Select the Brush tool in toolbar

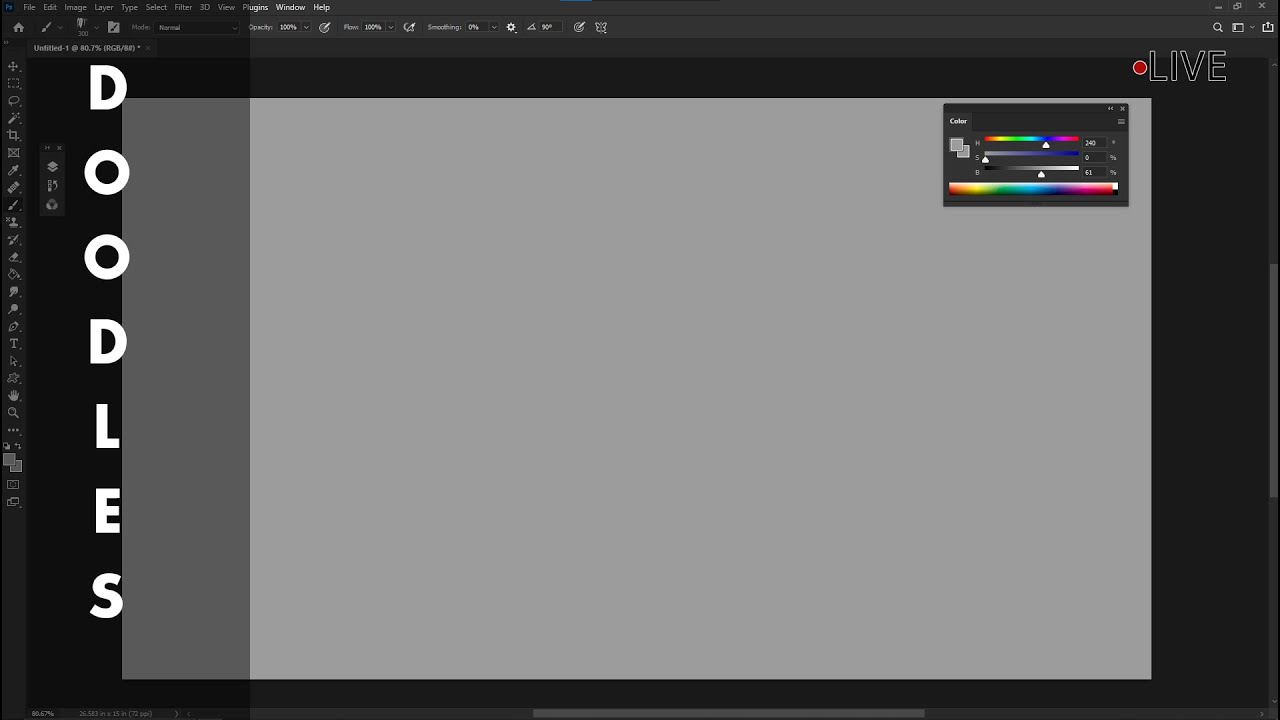(x=13, y=205)
